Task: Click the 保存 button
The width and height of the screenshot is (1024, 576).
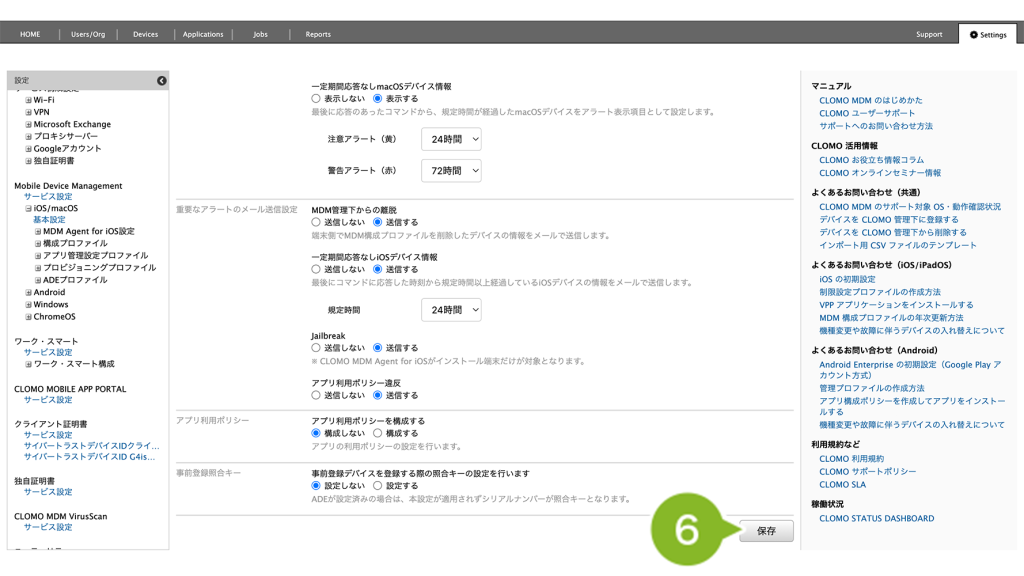Action: pos(766,531)
